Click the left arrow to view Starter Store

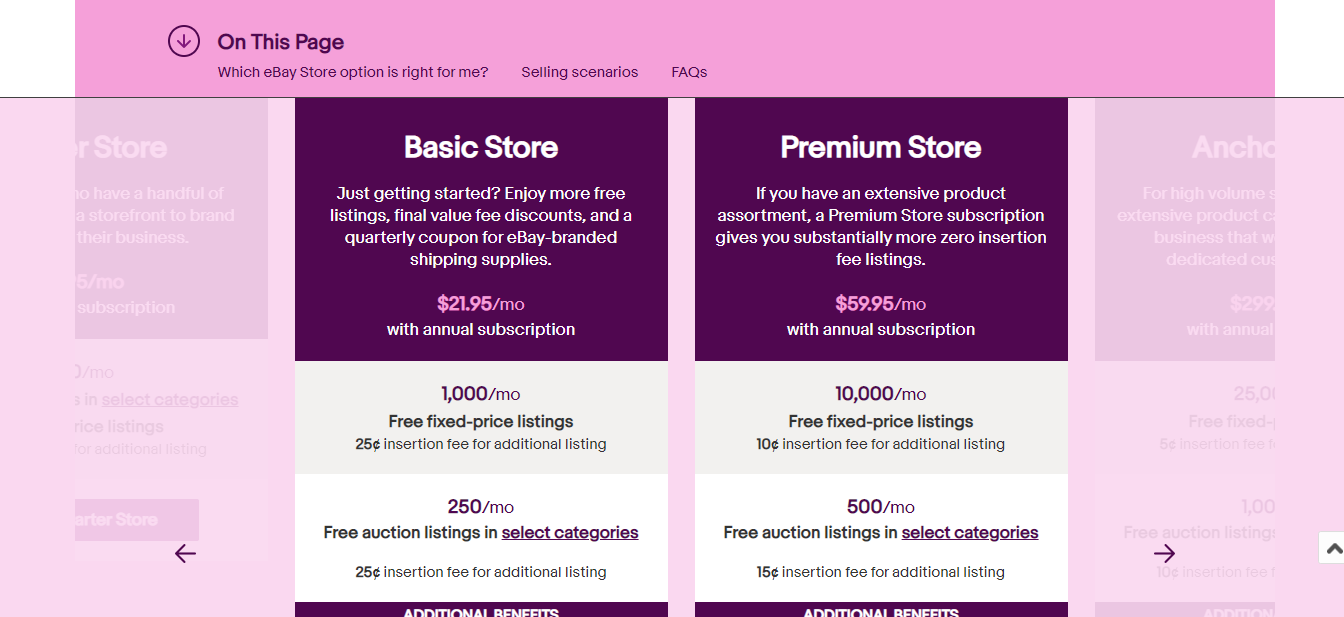pyautogui.click(x=184, y=553)
